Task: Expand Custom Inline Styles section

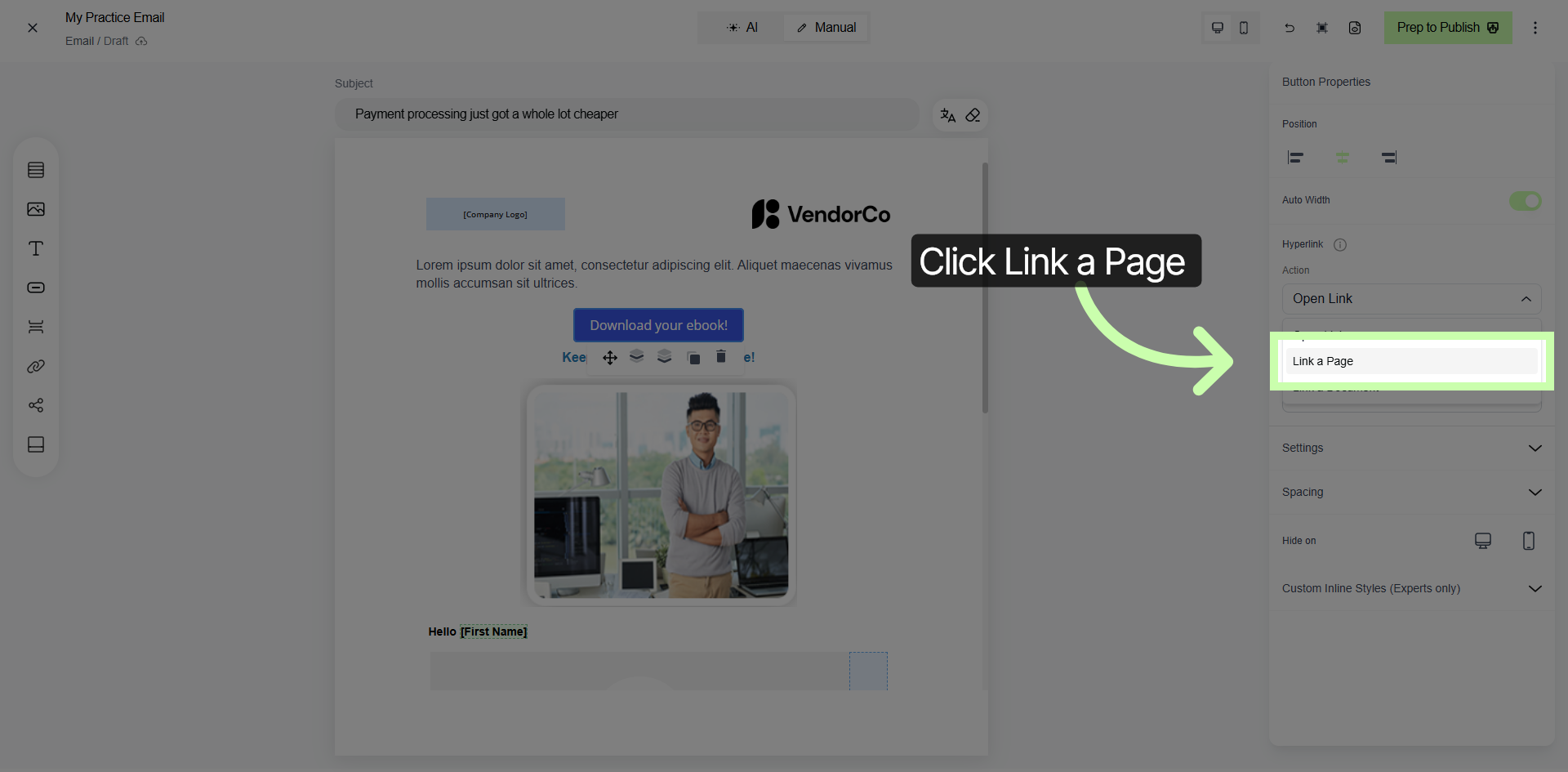Action: pos(1412,588)
